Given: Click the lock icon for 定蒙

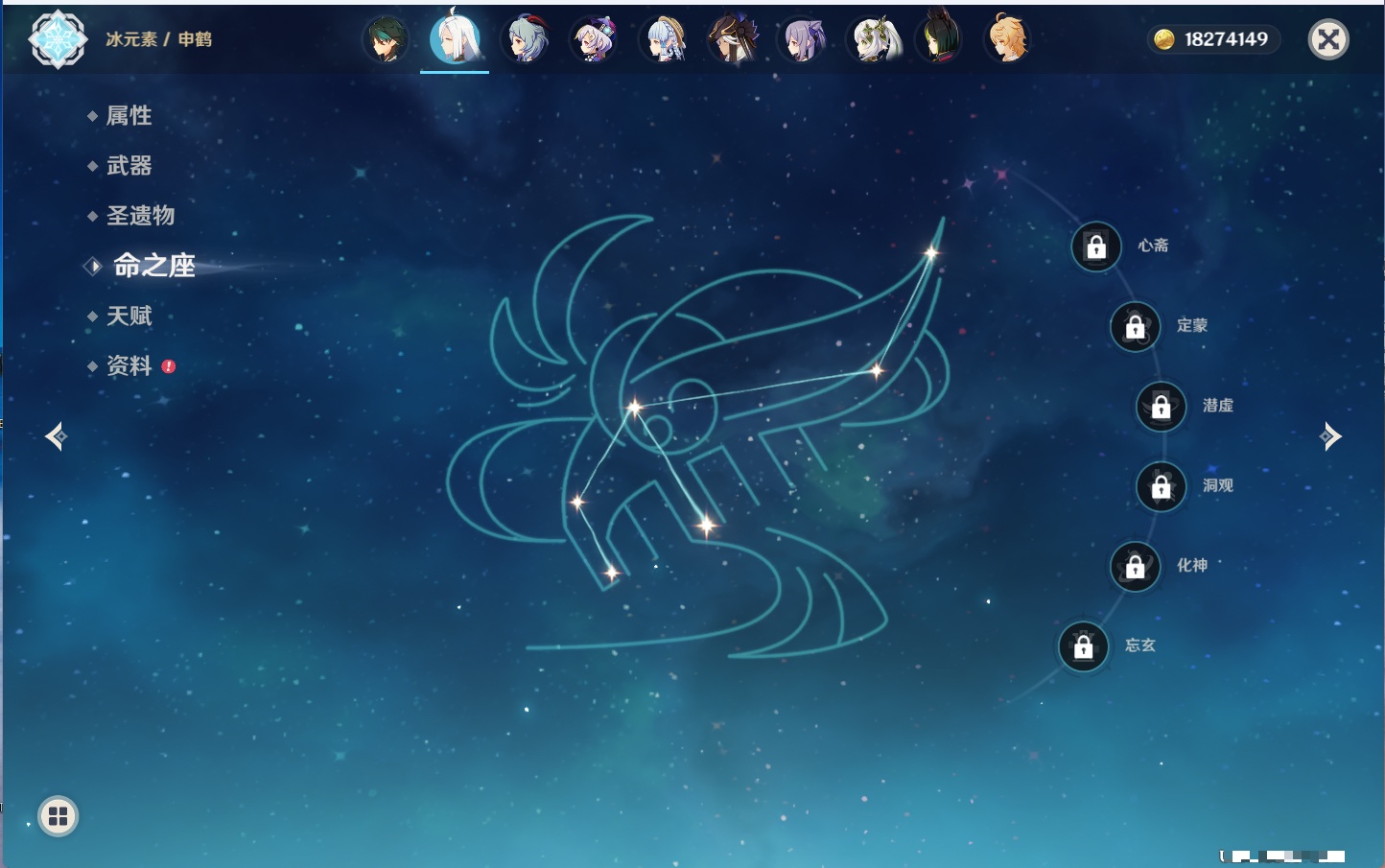Looking at the screenshot, I should coord(1136,327).
